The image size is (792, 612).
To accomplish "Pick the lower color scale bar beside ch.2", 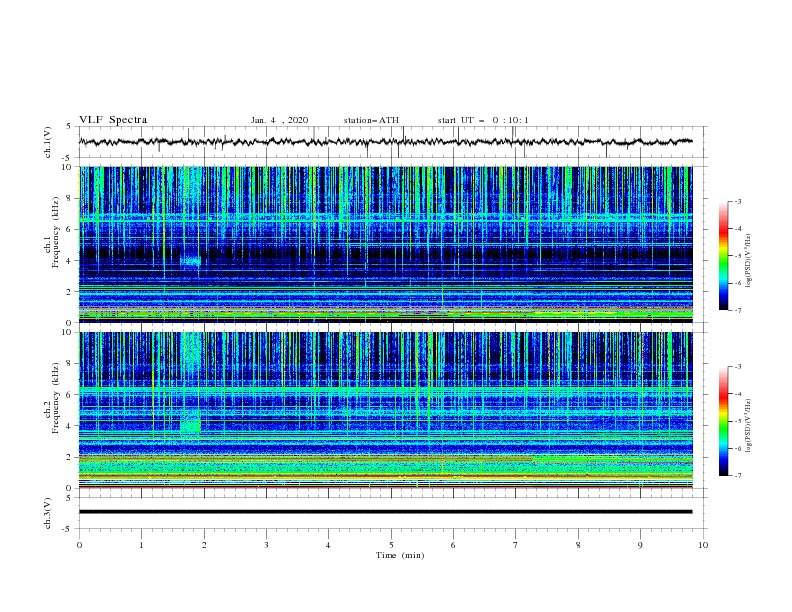I will (x=723, y=421).
